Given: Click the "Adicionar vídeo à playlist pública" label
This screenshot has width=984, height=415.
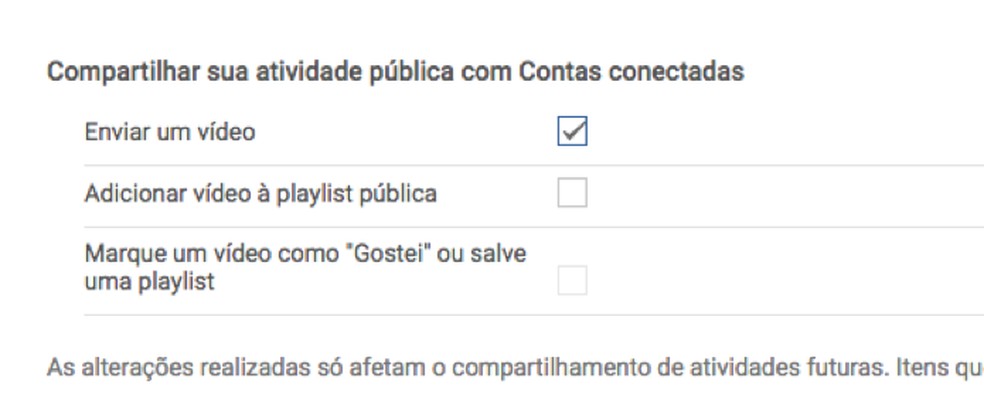Looking at the screenshot, I should tap(260, 193).
